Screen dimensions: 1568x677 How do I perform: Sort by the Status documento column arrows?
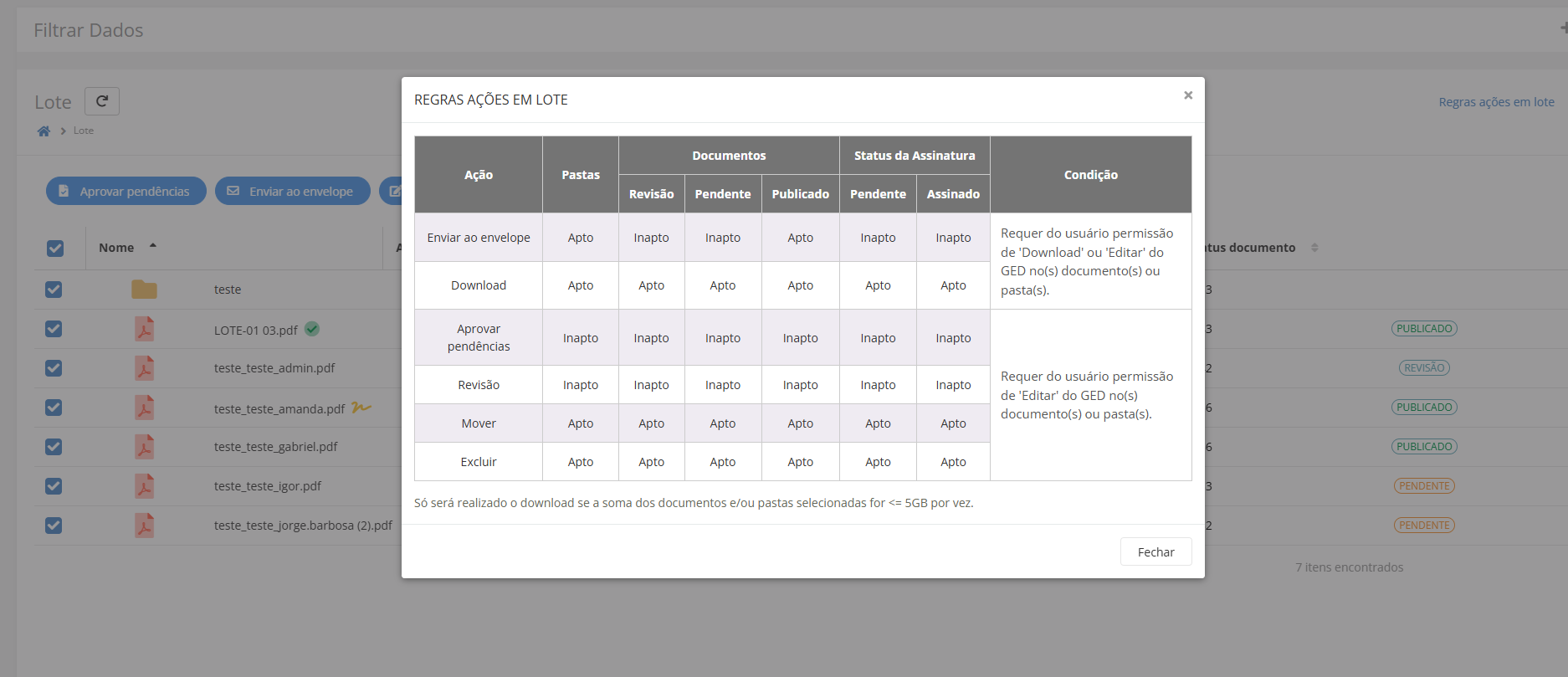click(x=1314, y=248)
